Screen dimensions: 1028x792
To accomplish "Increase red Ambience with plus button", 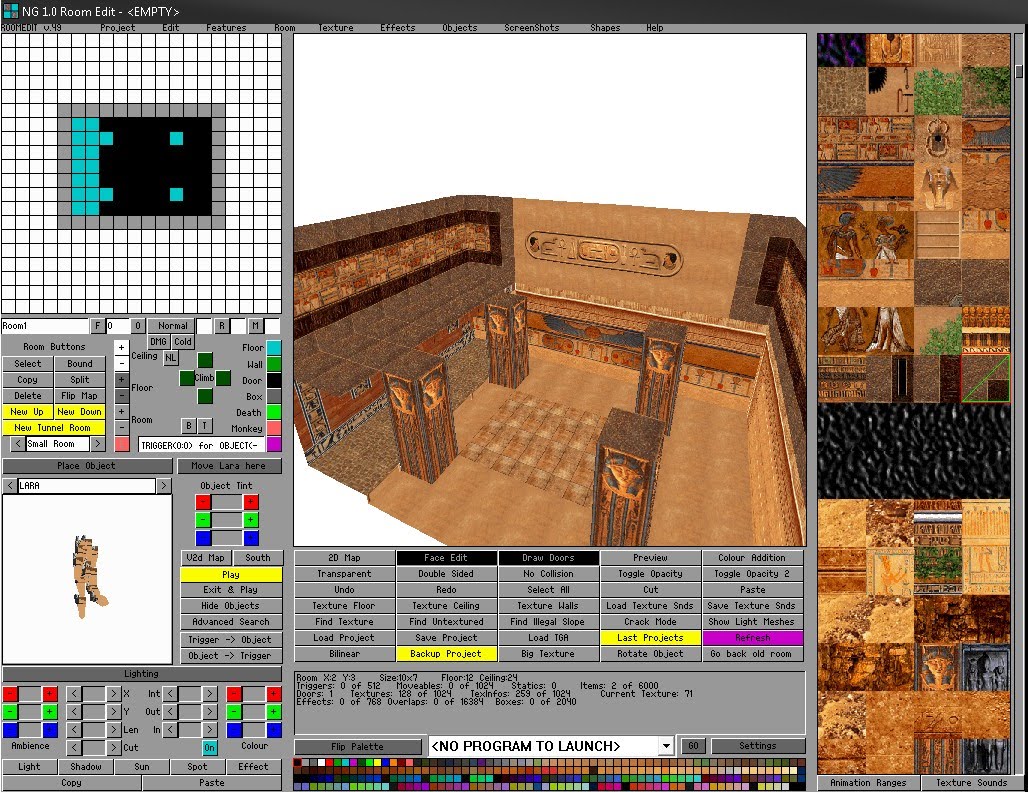I will [50, 694].
